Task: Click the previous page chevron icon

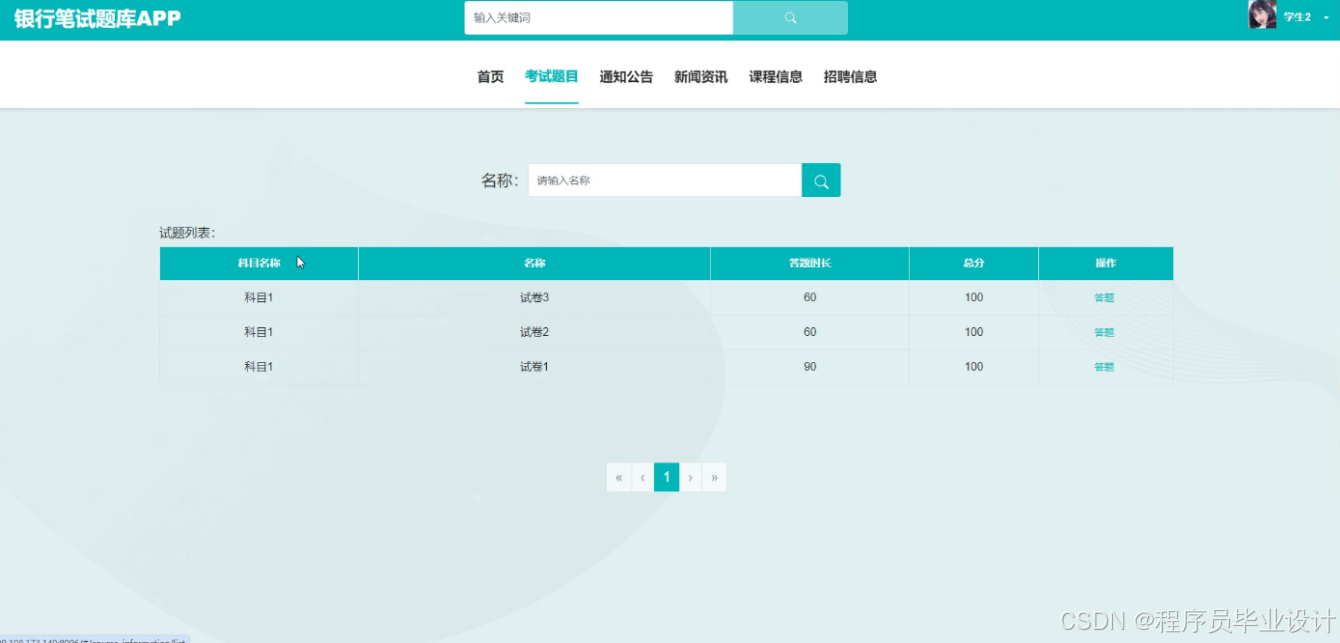Action: 642,477
